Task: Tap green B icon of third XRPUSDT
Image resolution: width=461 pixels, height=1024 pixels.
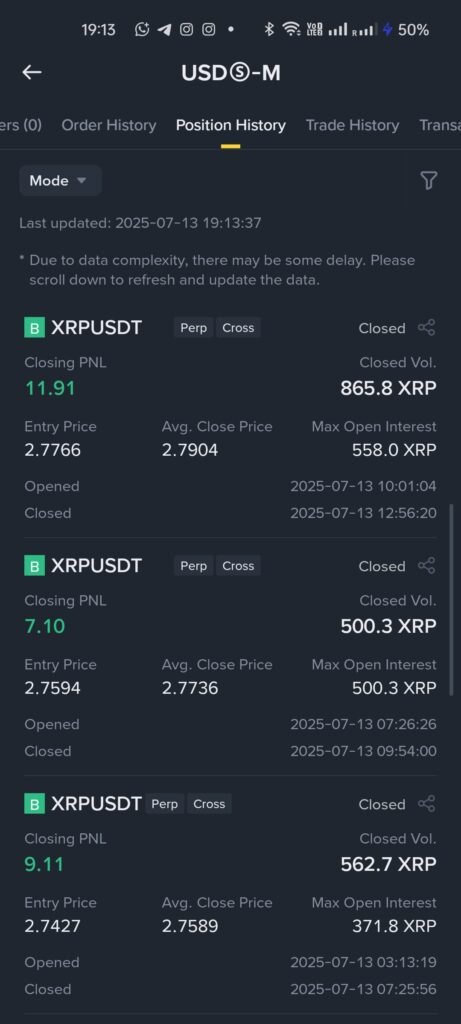Action: coord(35,804)
